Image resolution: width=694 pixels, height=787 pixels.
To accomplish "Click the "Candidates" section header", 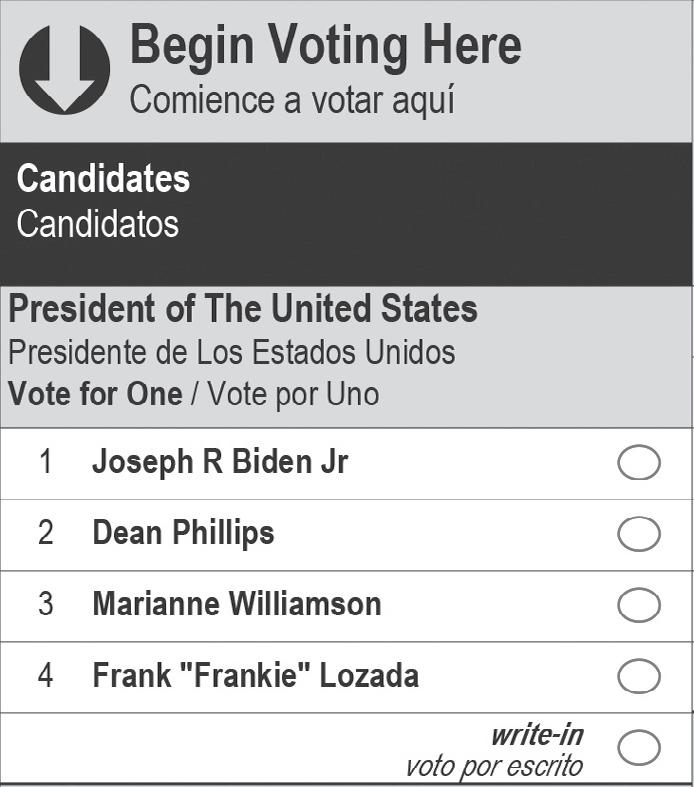I will [x=103, y=179].
